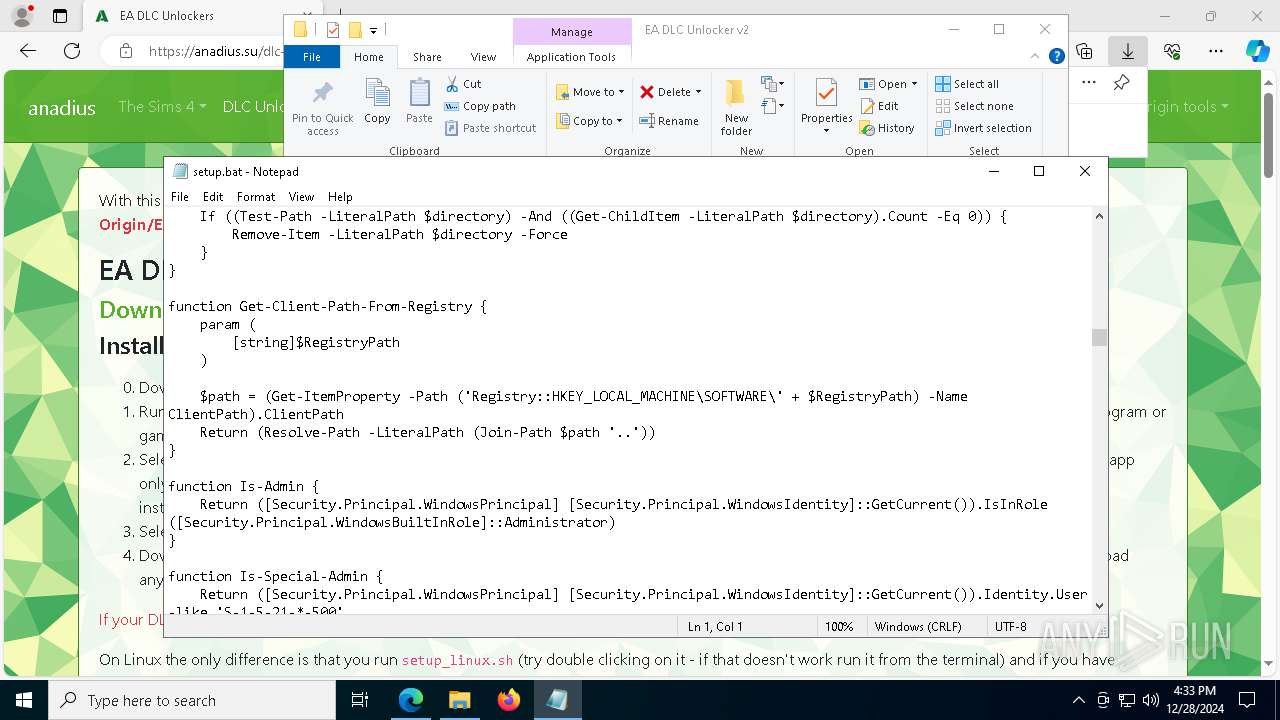Open the Edge profile avatar

22,16
